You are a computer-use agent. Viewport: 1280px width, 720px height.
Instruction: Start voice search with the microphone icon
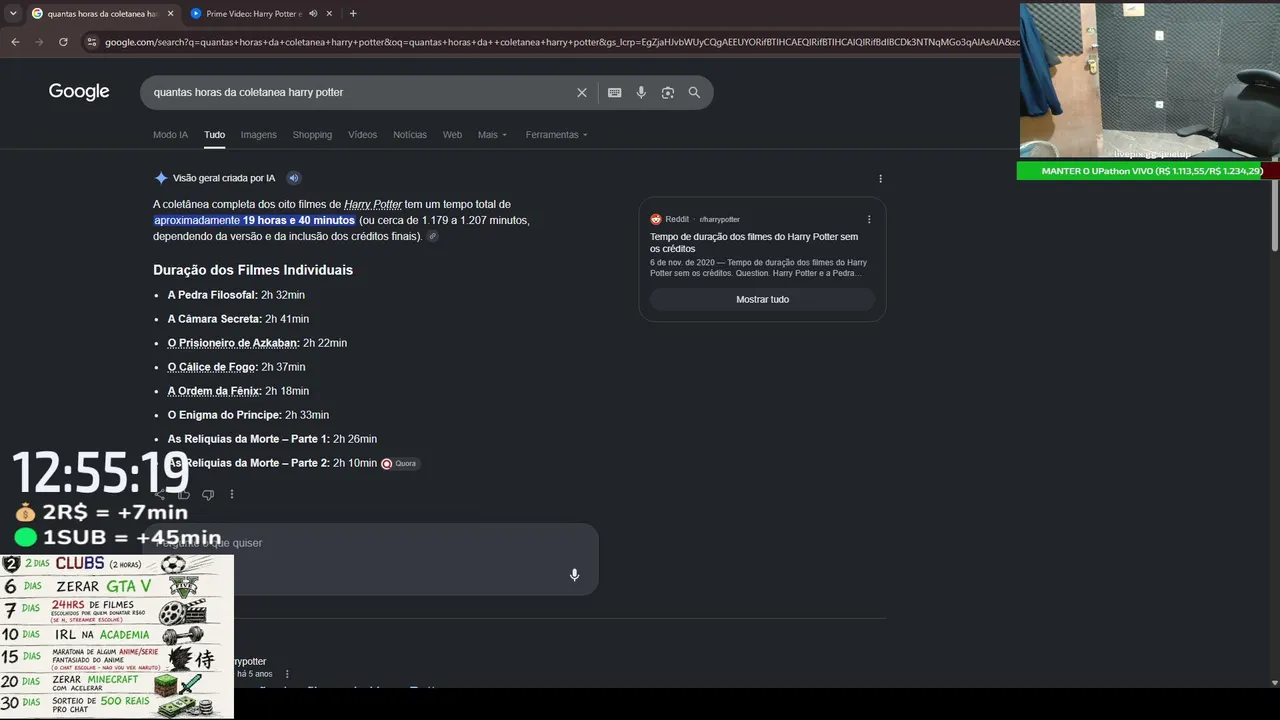[641, 93]
